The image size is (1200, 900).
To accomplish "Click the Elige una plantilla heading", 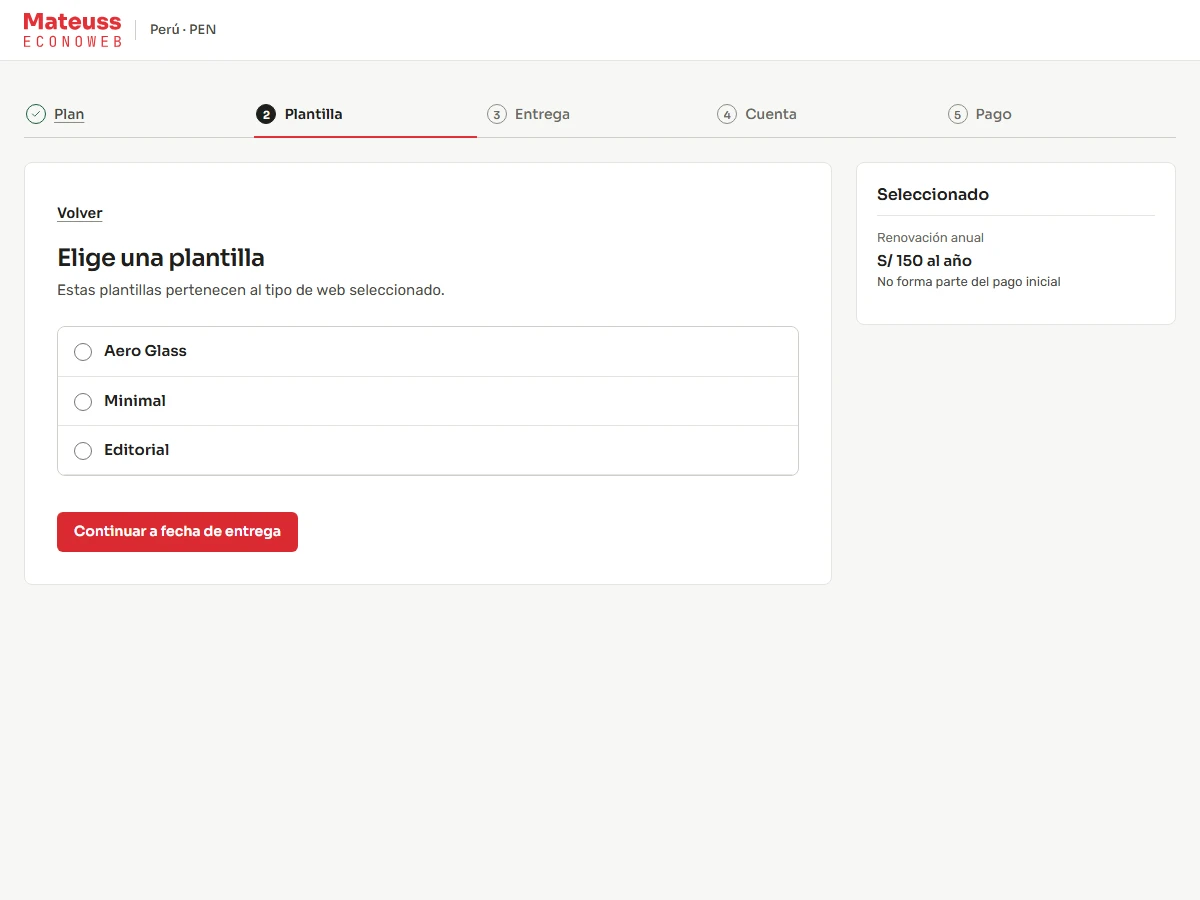I will [x=161, y=258].
